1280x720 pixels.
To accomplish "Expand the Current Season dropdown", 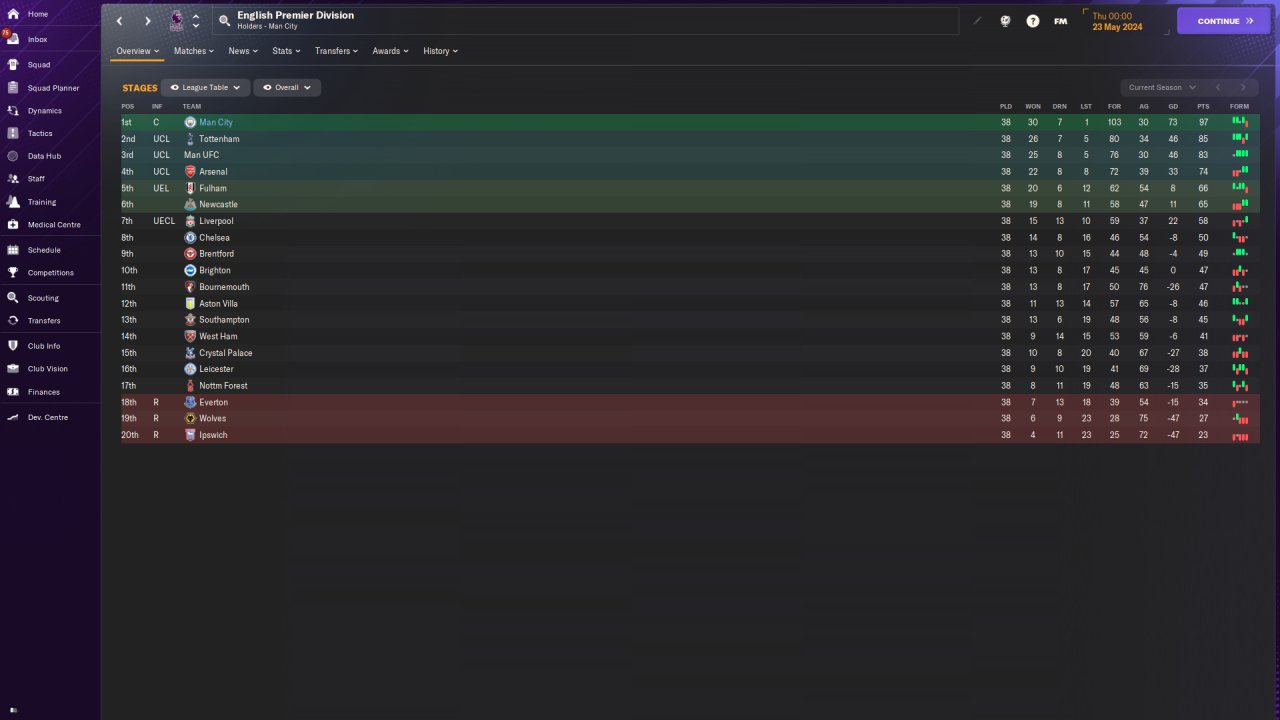I will [x=1162, y=88].
